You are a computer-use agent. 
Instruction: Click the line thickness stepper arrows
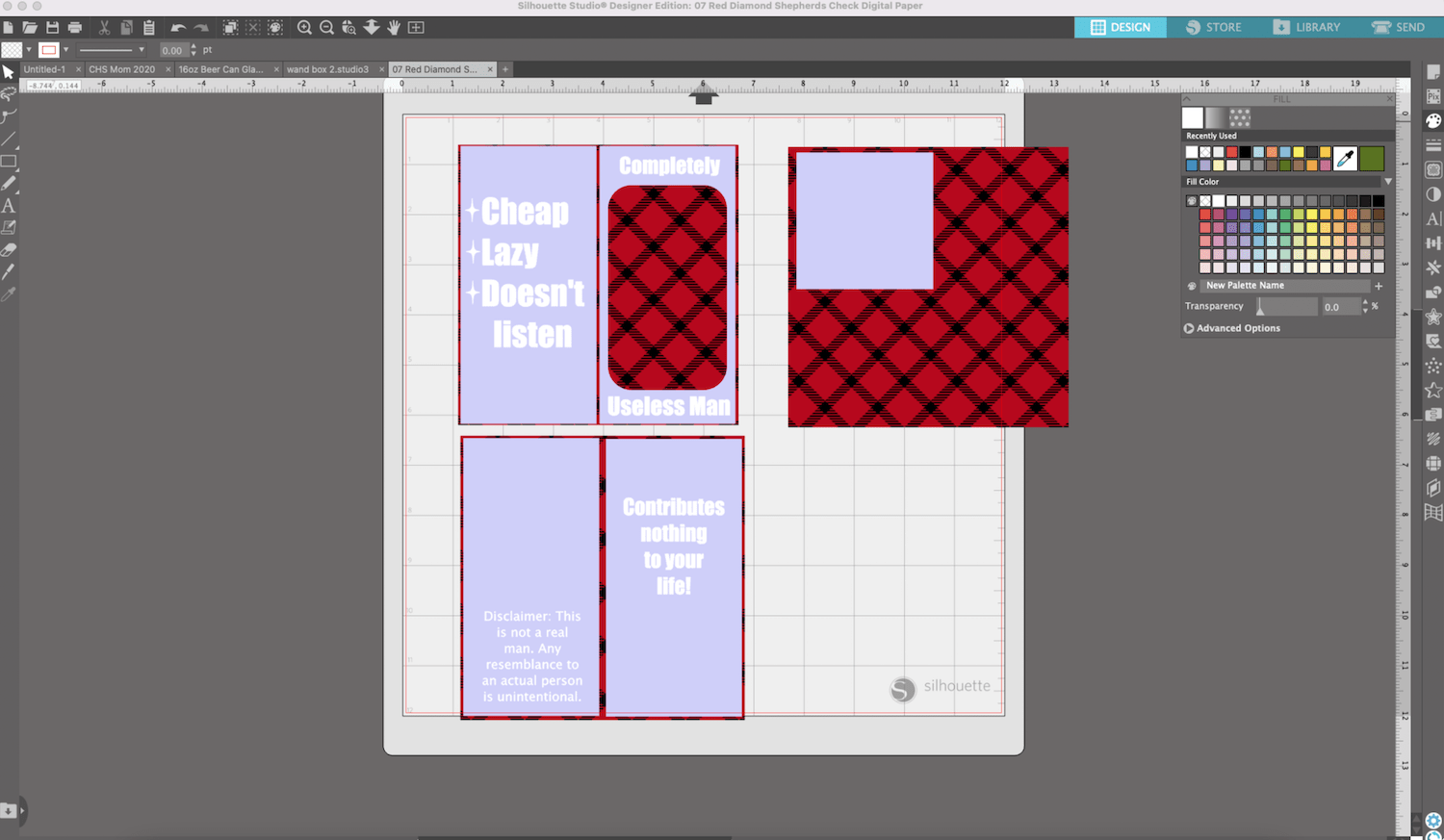[193, 50]
